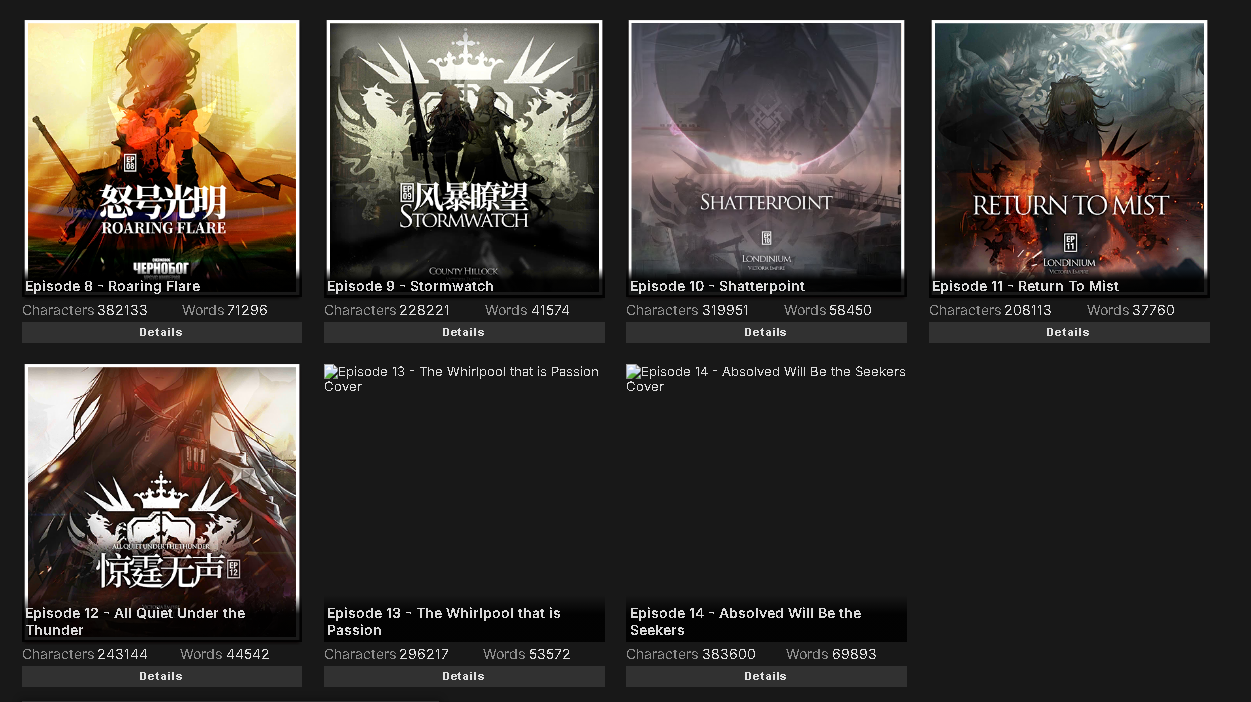Click the Words 71296 count
This screenshot has width=1251, height=702.
[x=225, y=310]
